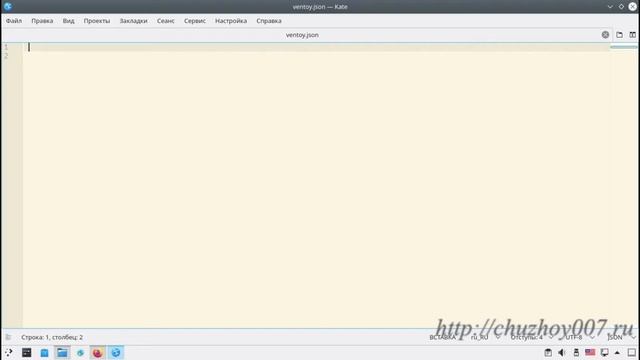Close the ventoy.json document tab
Screen dimensions: 640x360
point(605,35)
